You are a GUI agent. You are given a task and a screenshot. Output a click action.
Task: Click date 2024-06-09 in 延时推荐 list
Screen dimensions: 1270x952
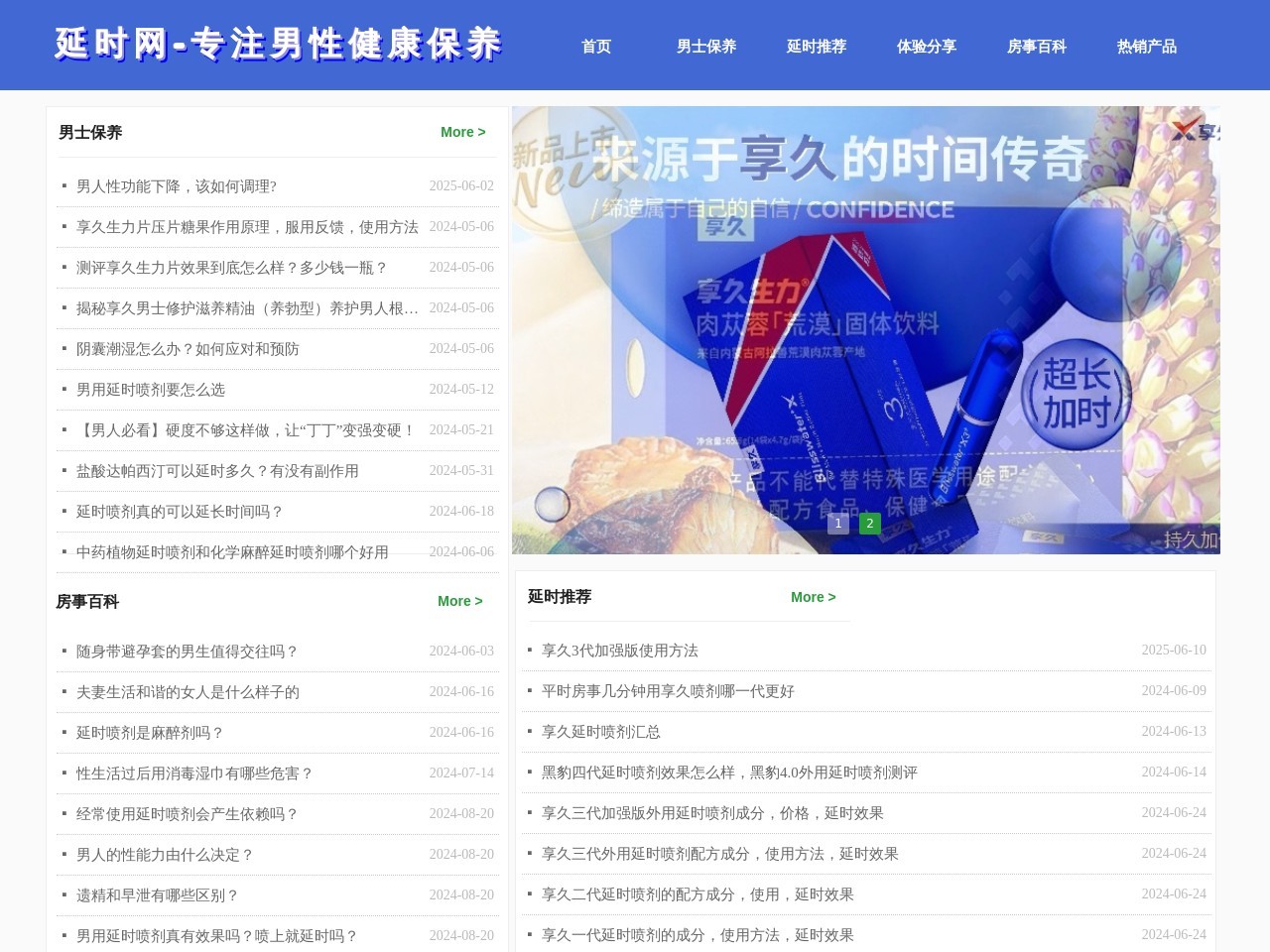coord(1174,691)
